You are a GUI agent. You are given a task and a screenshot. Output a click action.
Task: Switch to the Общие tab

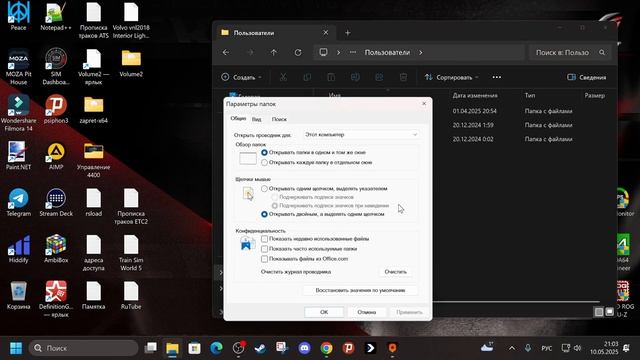point(238,118)
